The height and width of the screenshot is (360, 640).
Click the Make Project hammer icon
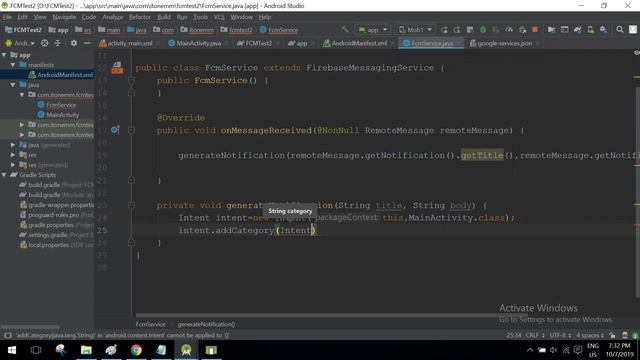345,29
